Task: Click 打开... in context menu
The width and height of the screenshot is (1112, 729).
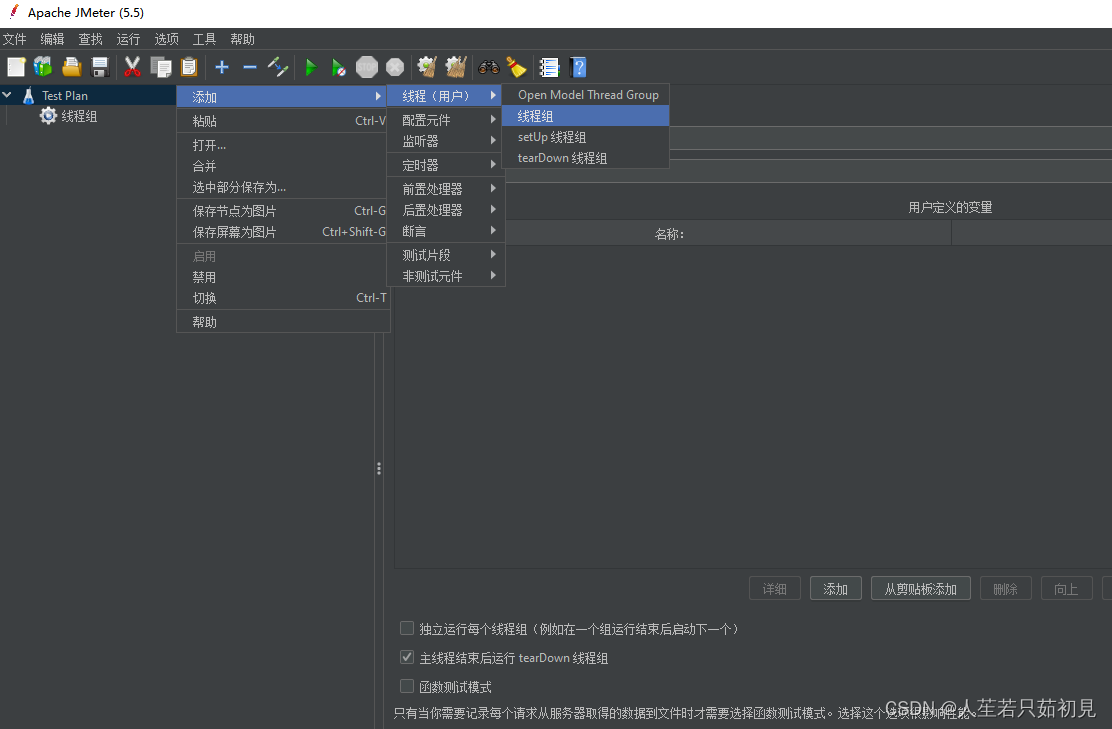Action: click(283, 145)
